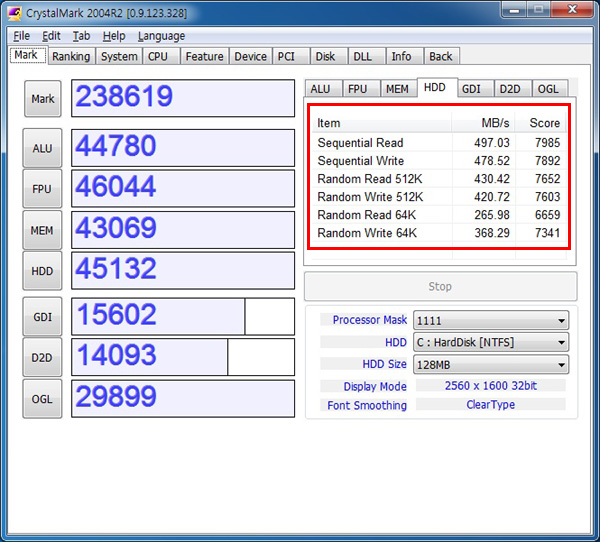Show the MEM results tab in details panel
This screenshot has width=600, height=542.
point(398,89)
